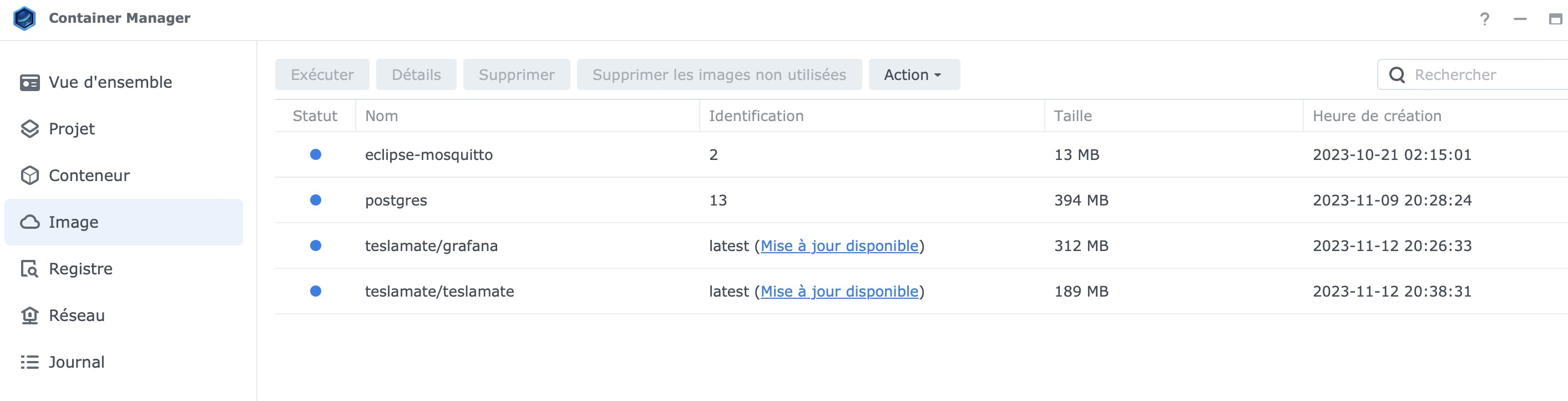Select the postgres image row
1568x401 pixels.
[x=396, y=200]
